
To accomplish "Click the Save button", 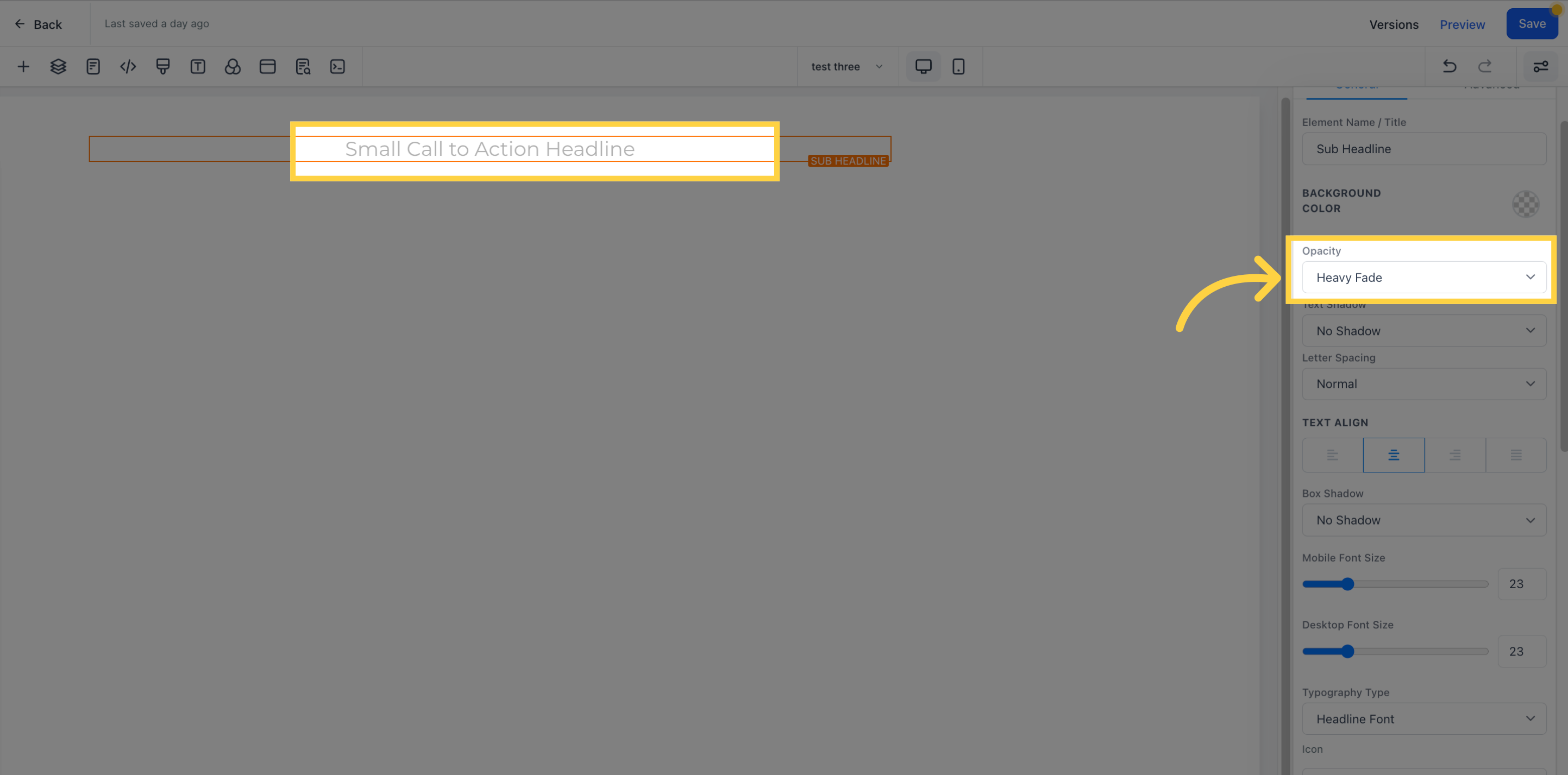I will (x=1532, y=24).
